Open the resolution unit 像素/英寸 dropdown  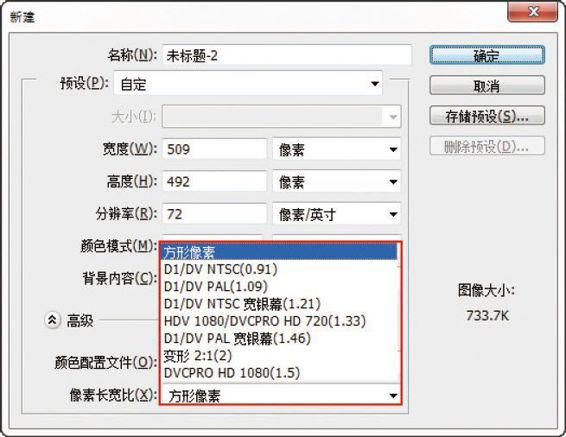(x=336, y=214)
